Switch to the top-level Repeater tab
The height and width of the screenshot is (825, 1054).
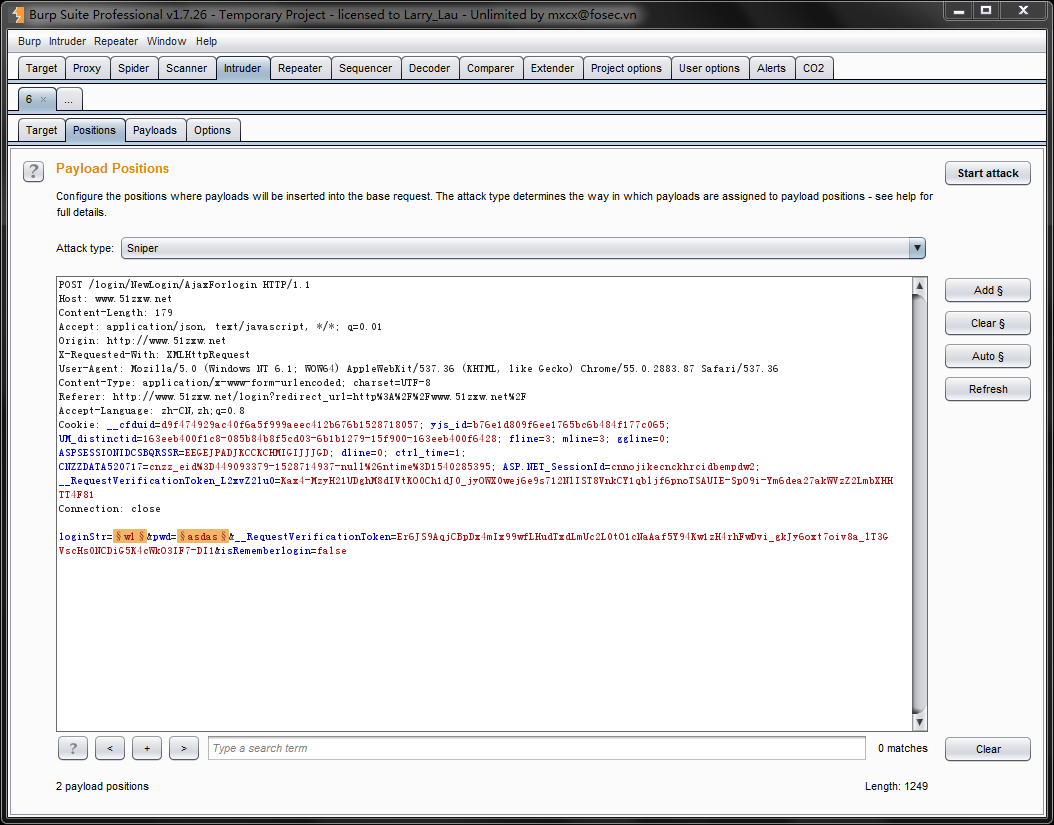300,68
